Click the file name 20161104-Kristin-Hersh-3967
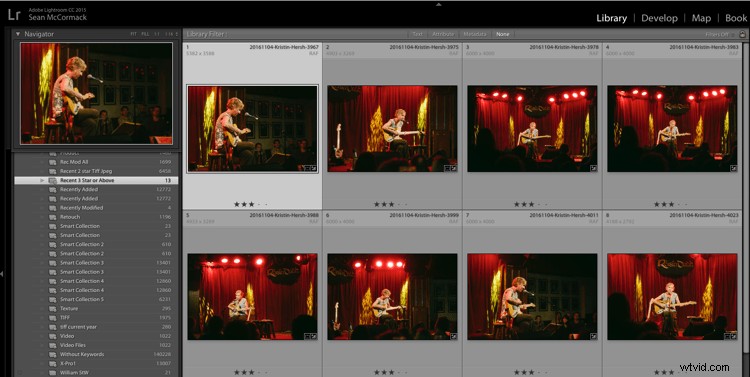The height and width of the screenshot is (377, 750). coord(284,47)
